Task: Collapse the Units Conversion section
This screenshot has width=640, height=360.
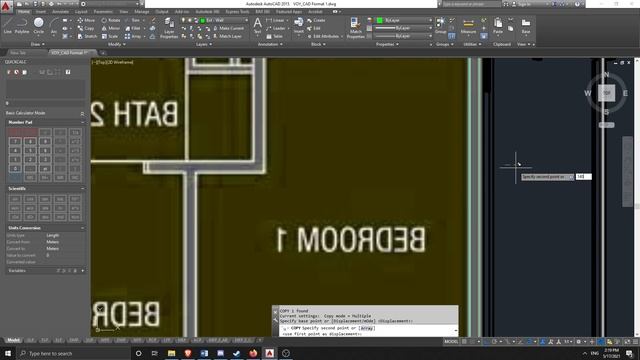Action: tap(82, 228)
